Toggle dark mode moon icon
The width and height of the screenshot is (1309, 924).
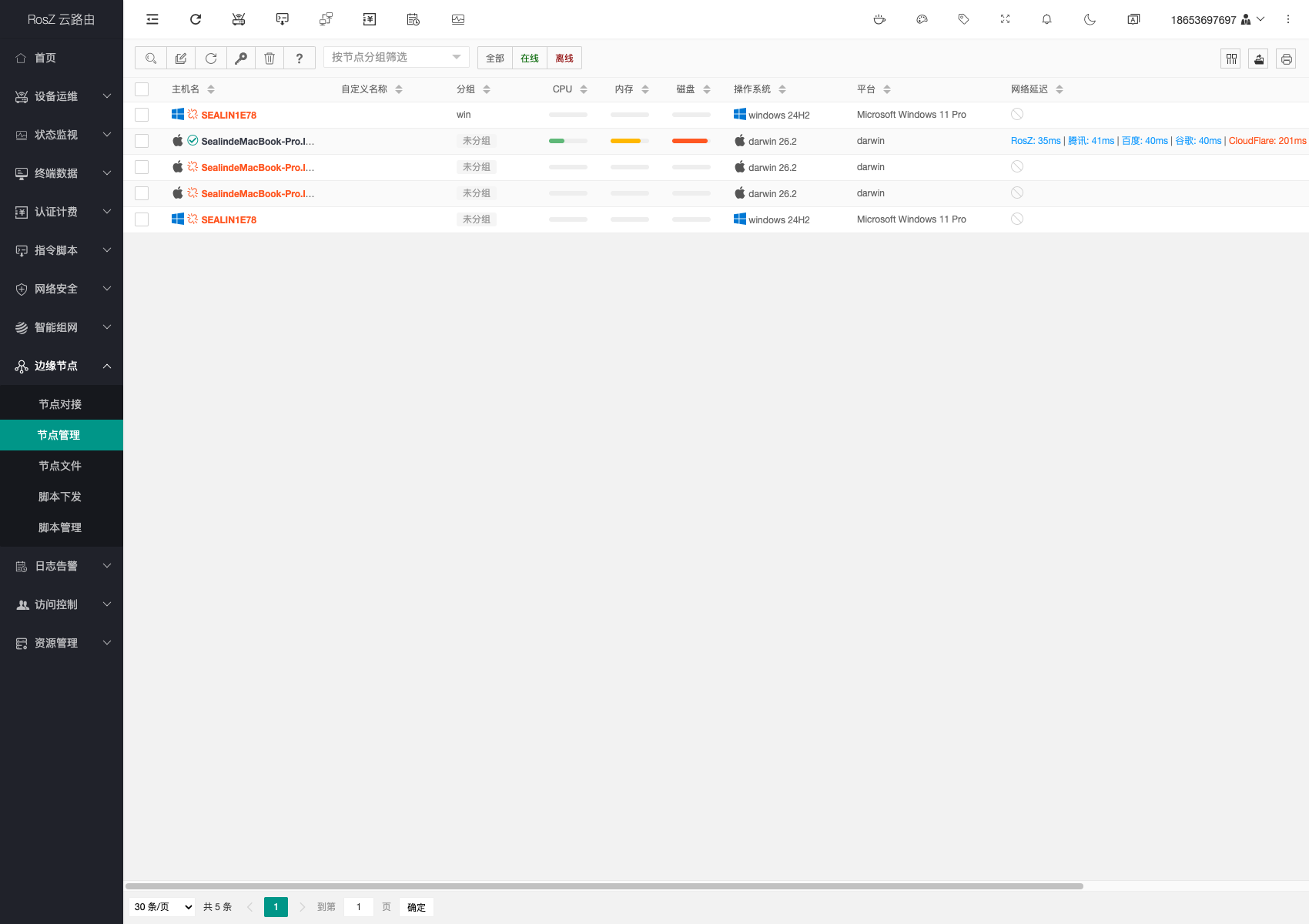point(1090,19)
